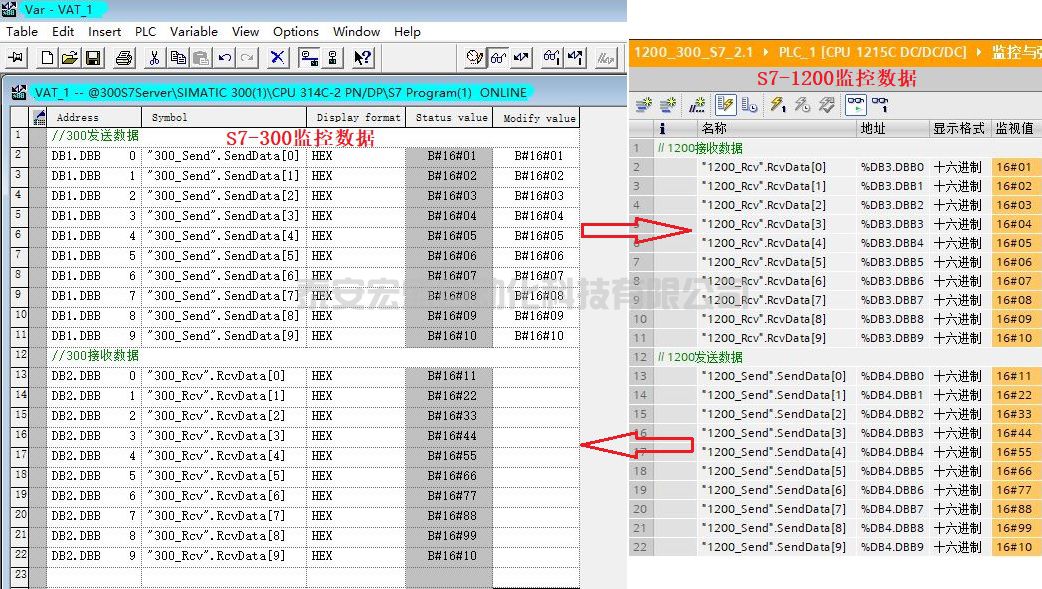Undo the last action

coord(225,58)
